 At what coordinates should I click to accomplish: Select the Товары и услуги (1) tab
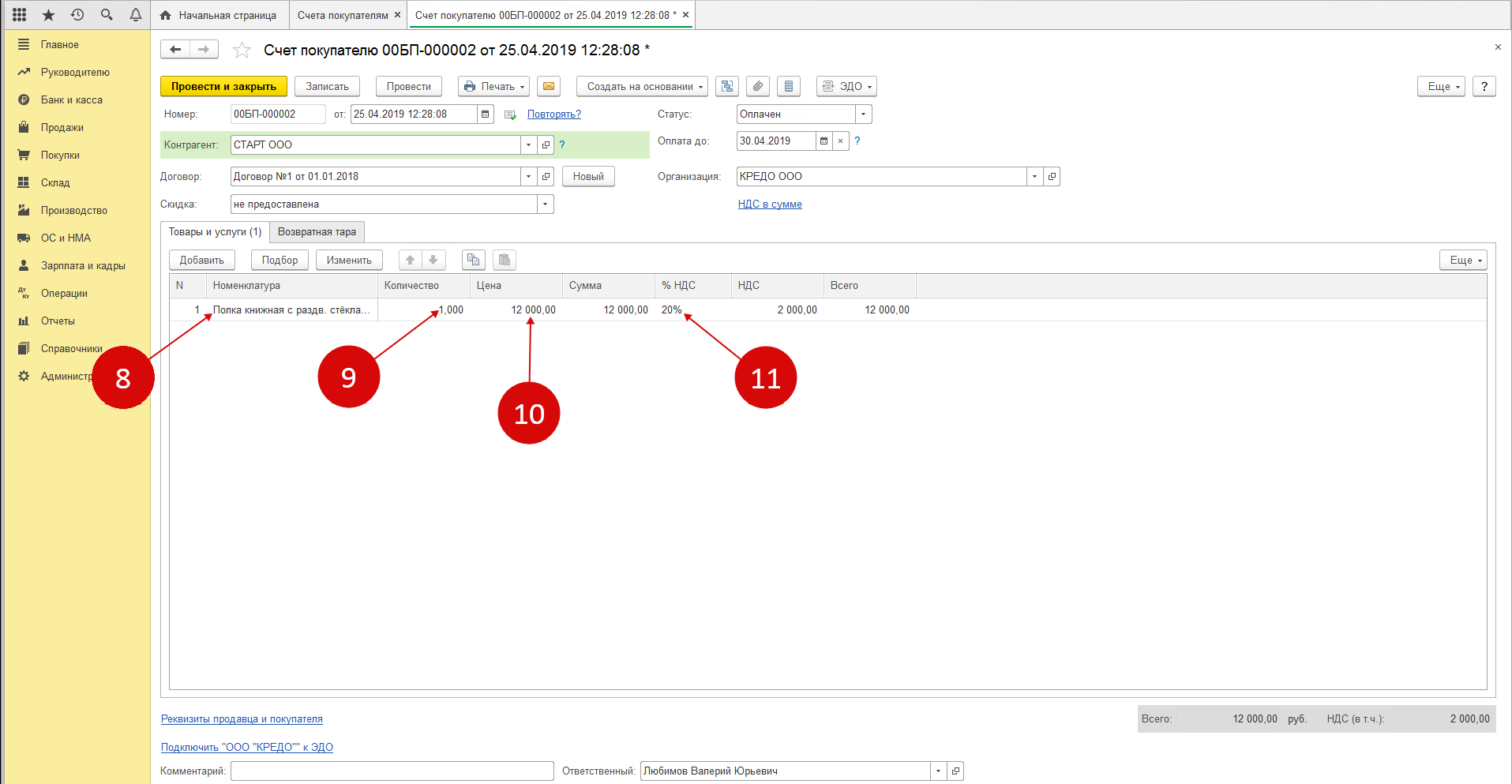[215, 232]
